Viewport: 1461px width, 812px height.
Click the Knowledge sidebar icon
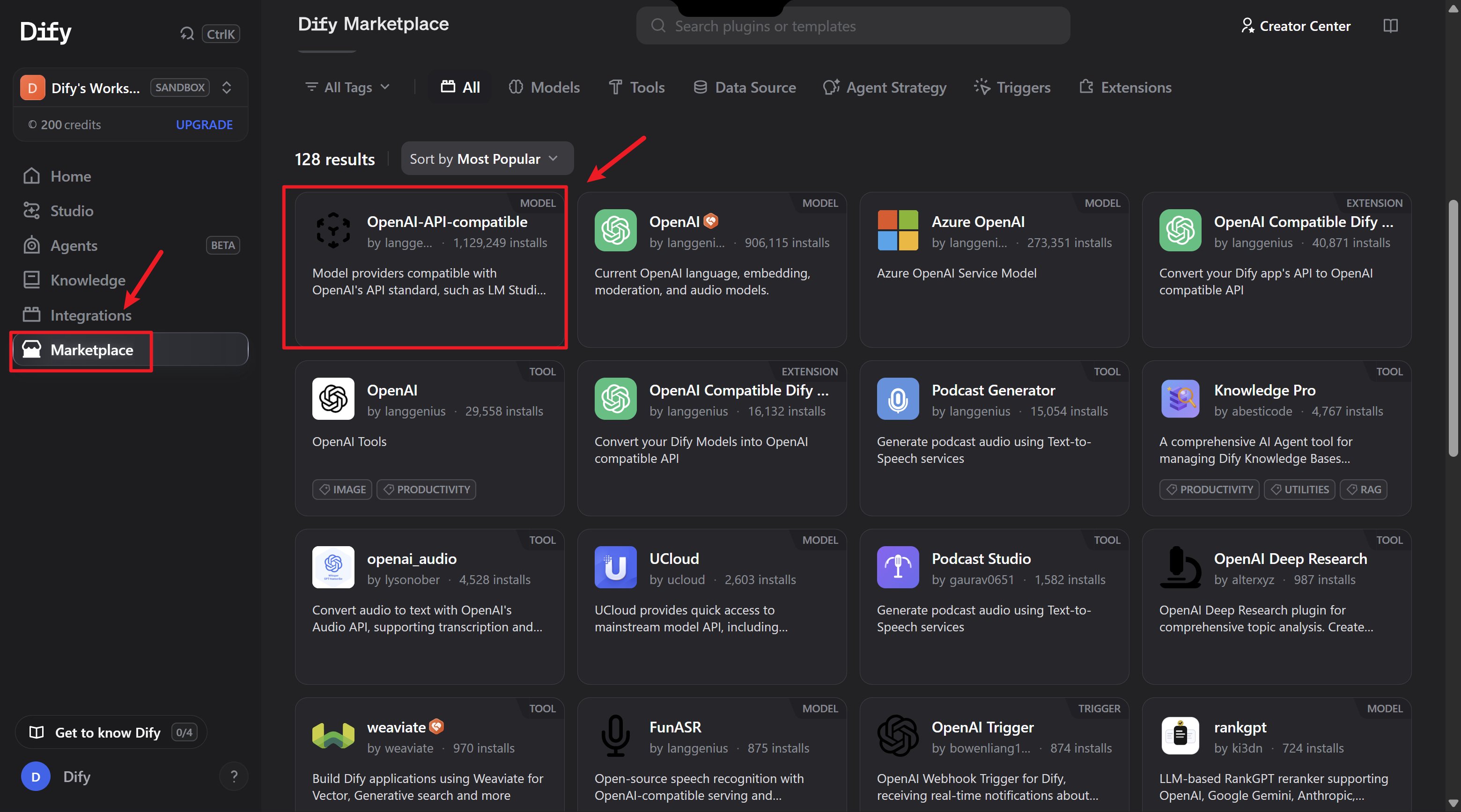point(32,280)
